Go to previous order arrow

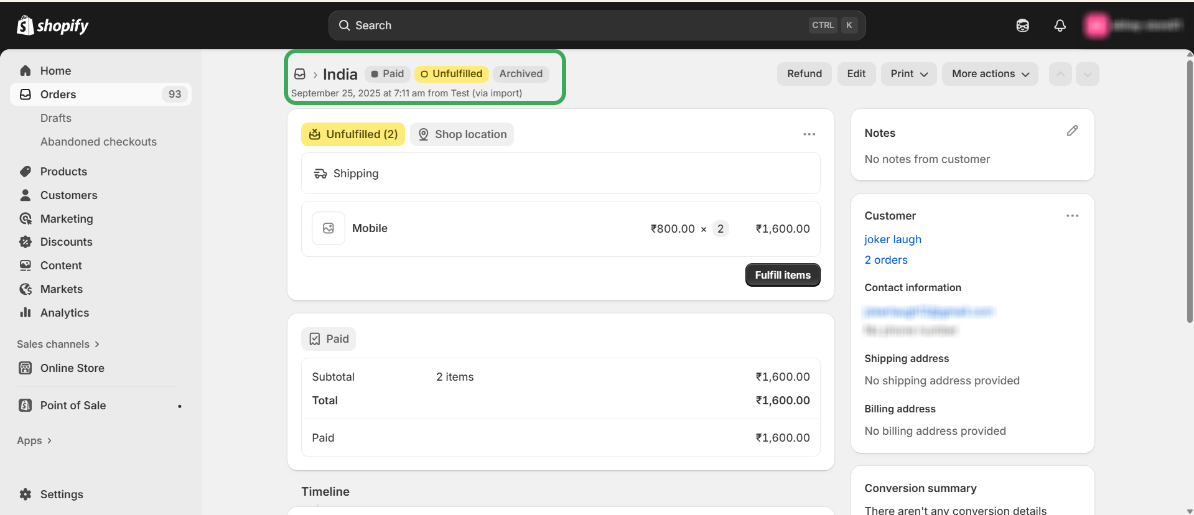click(x=1060, y=74)
